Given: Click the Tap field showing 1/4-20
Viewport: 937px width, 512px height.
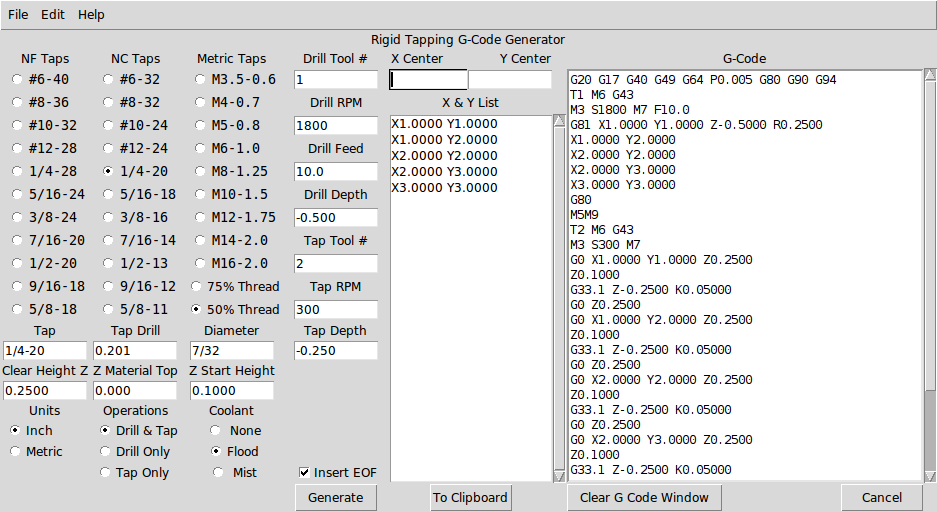Looking at the screenshot, I should tap(45, 351).
